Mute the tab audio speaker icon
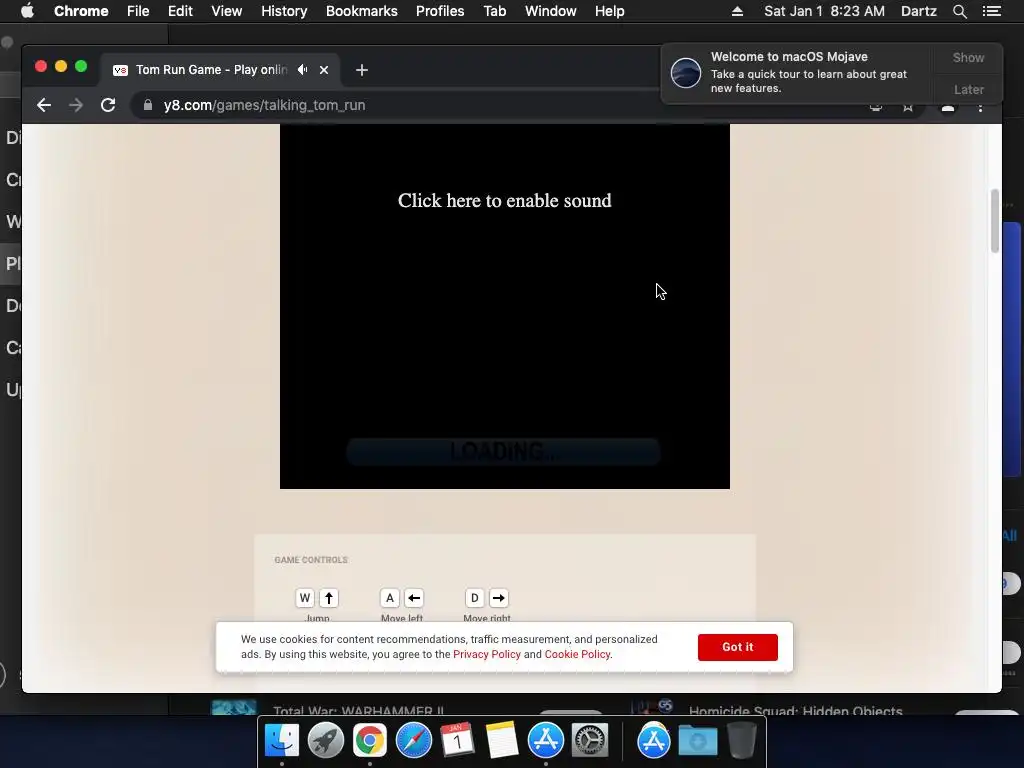The height and width of the screenshot is (768, 1024). coord(302,69)
